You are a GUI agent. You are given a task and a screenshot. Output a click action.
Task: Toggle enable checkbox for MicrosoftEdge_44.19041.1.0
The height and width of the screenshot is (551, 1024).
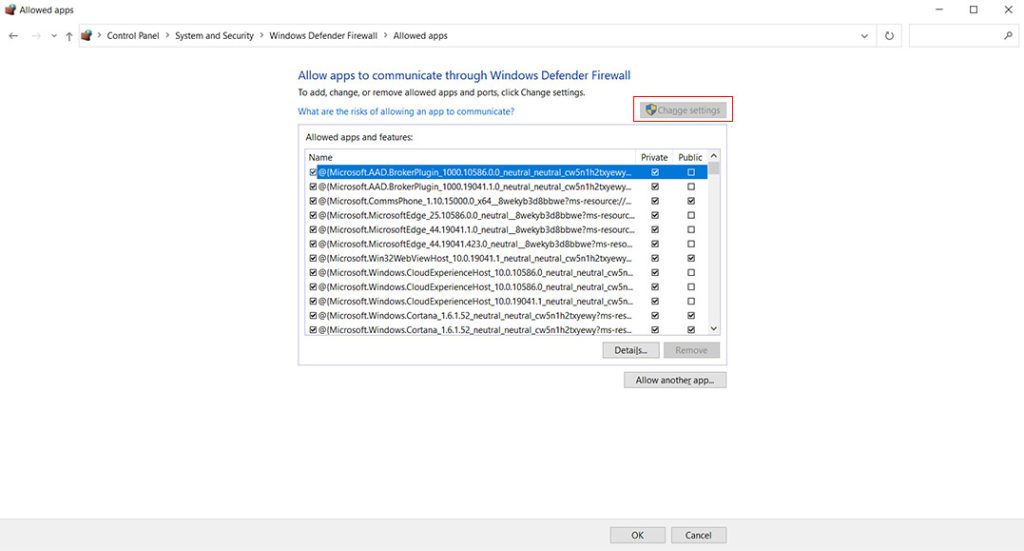(313, 230)
